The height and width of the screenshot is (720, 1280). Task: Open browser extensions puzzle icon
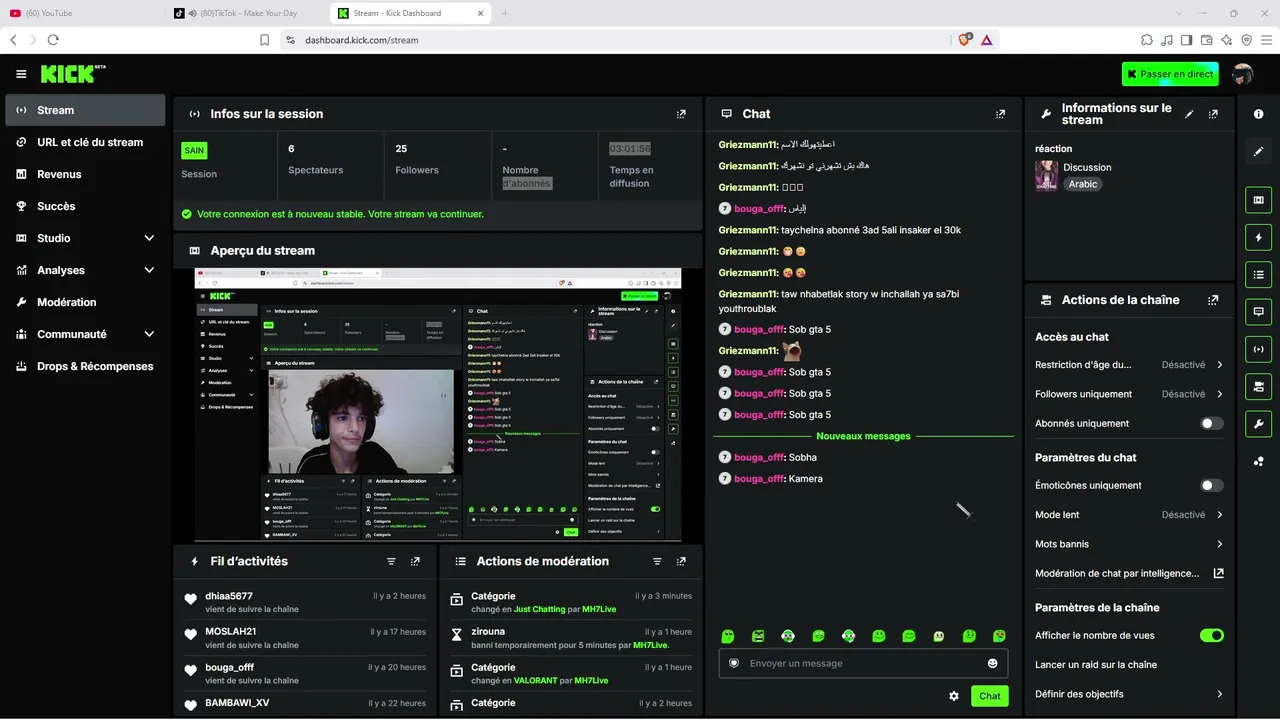point(1146,40)
